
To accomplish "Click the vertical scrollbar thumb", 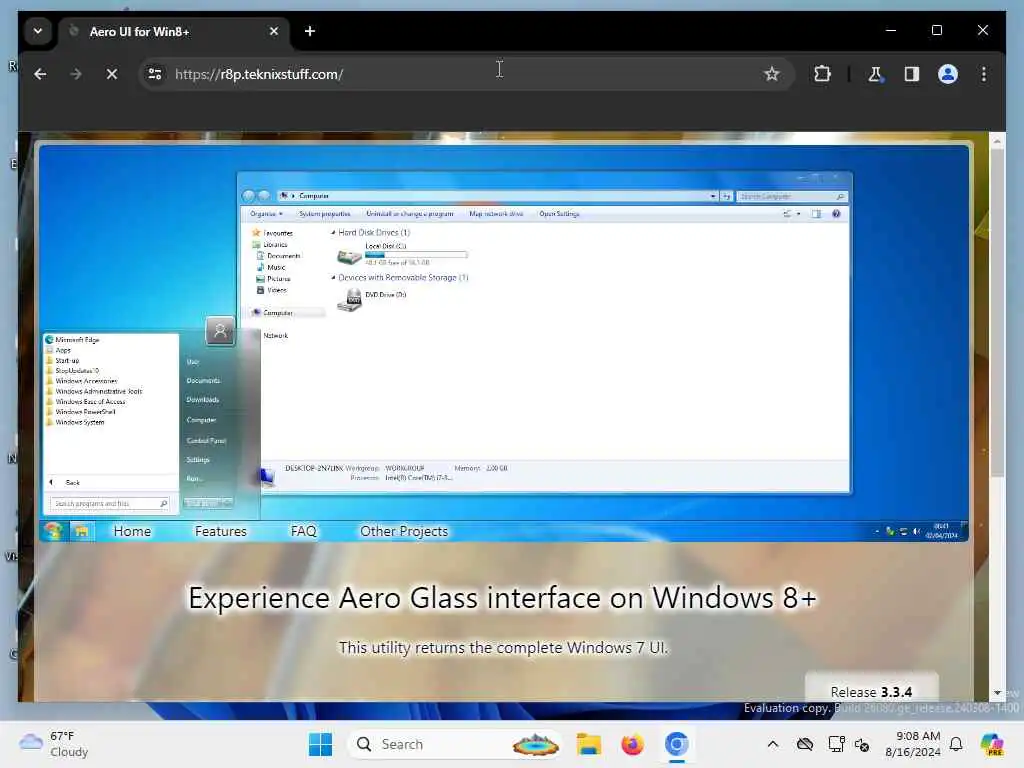I will coord(997,313).
